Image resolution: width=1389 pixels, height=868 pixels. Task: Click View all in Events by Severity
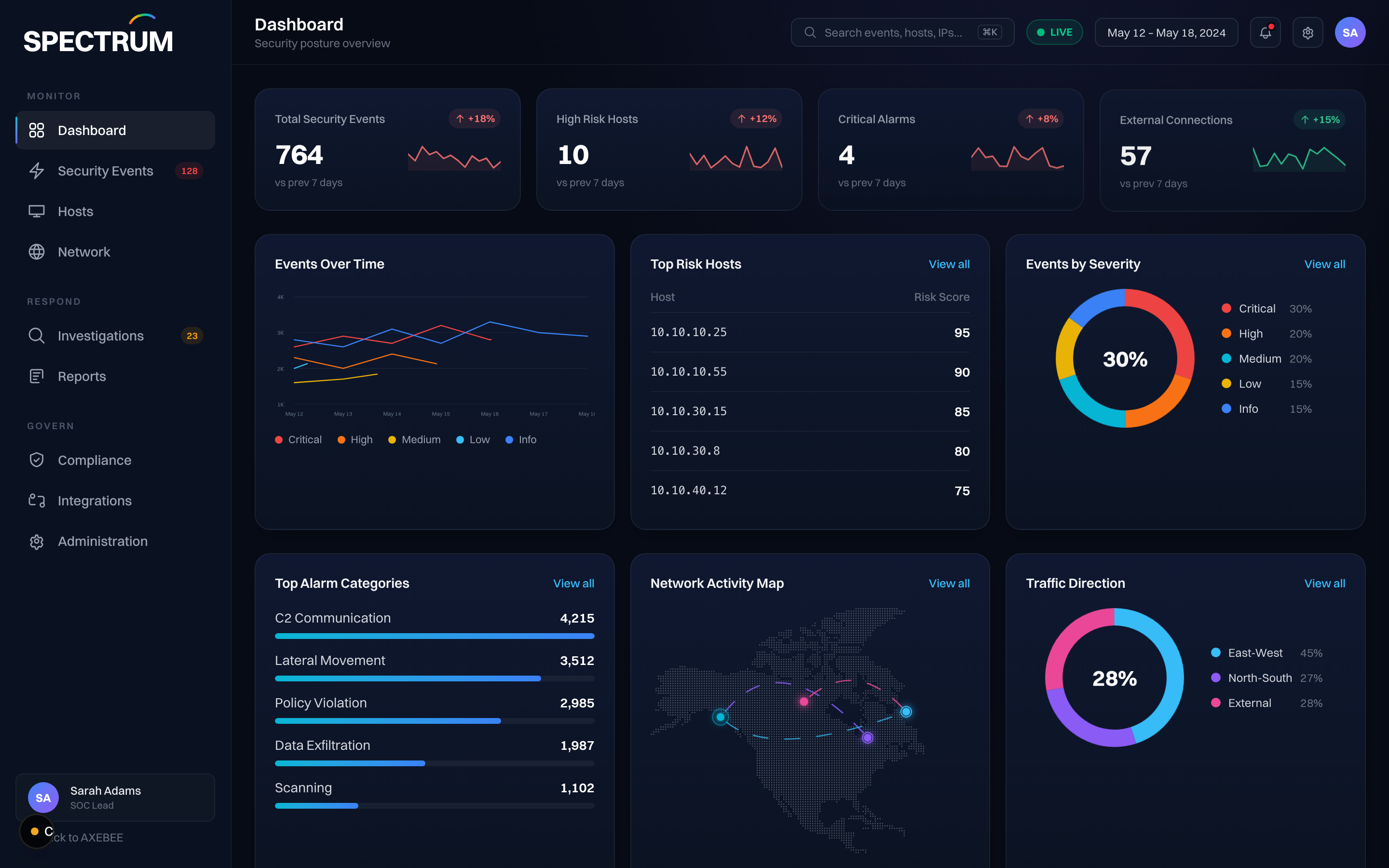[1324, 264]
